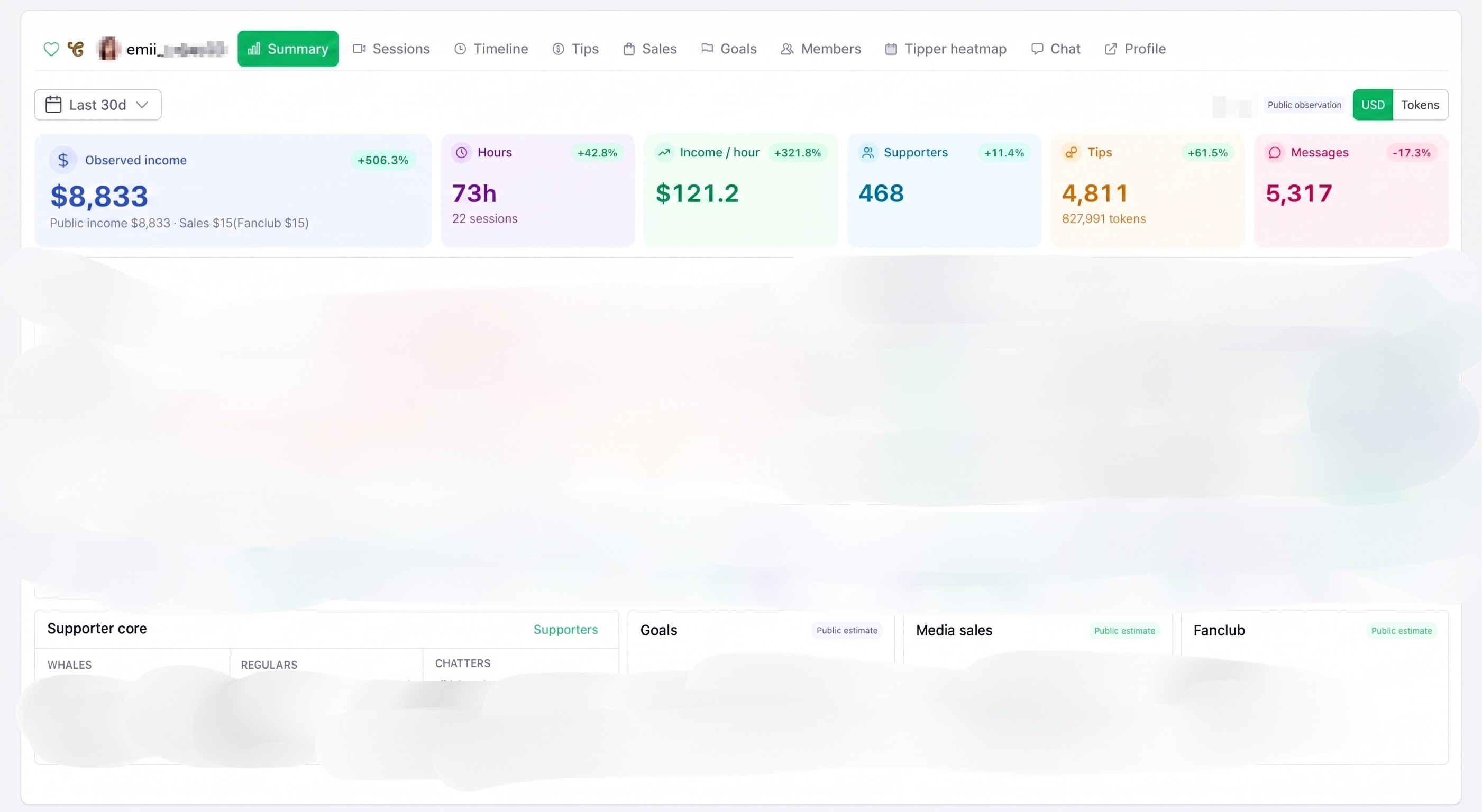Click the clock icon next to Timeline
This screenshot has width=1482, height=812.
460,49
